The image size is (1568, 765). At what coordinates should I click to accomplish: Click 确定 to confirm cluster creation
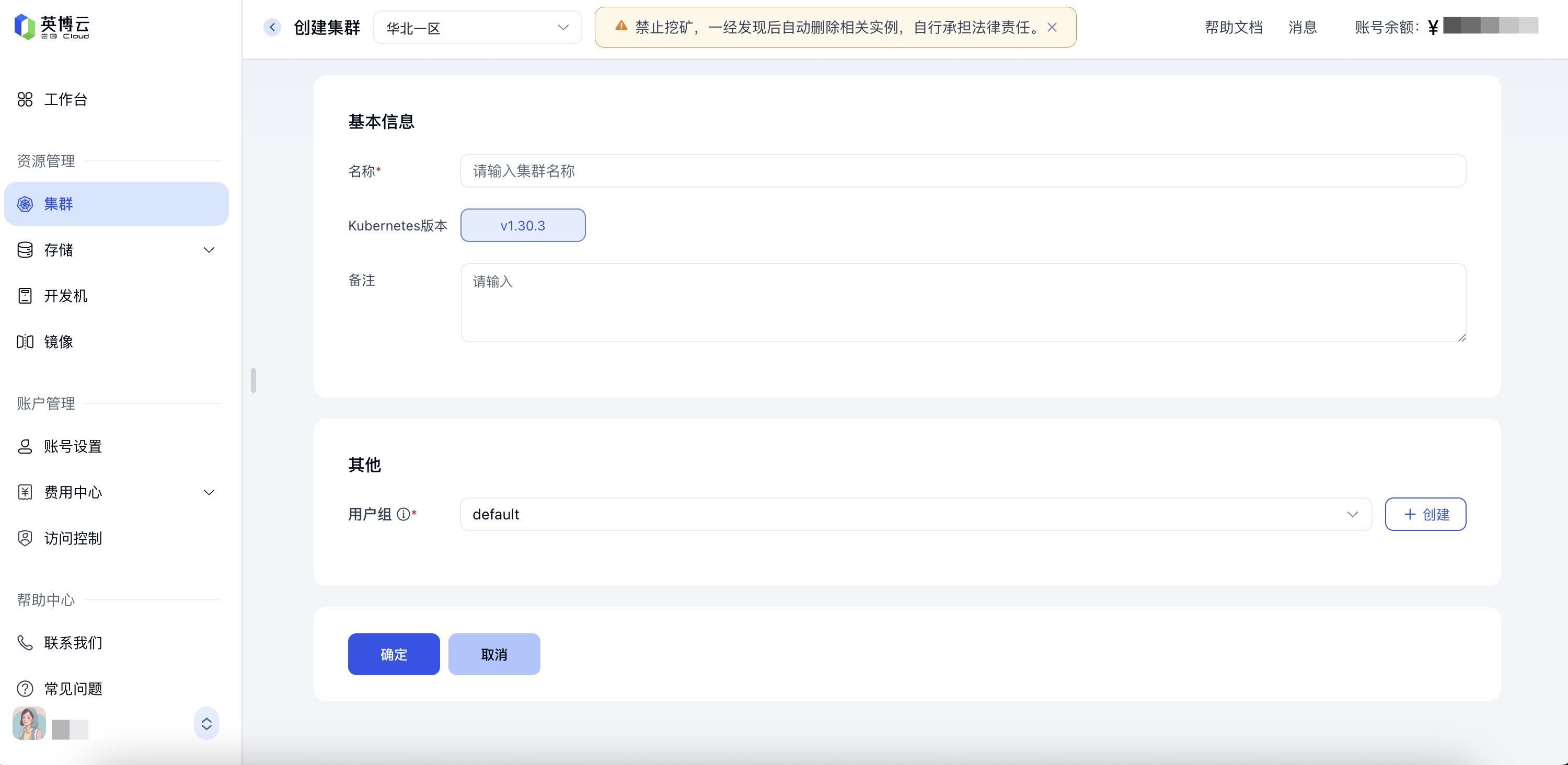394,654
